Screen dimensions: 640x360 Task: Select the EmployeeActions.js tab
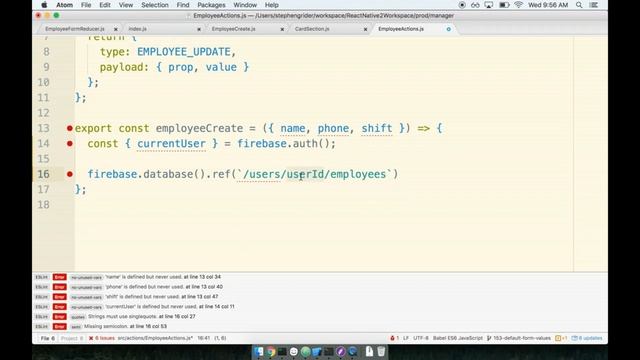point(401,29)
